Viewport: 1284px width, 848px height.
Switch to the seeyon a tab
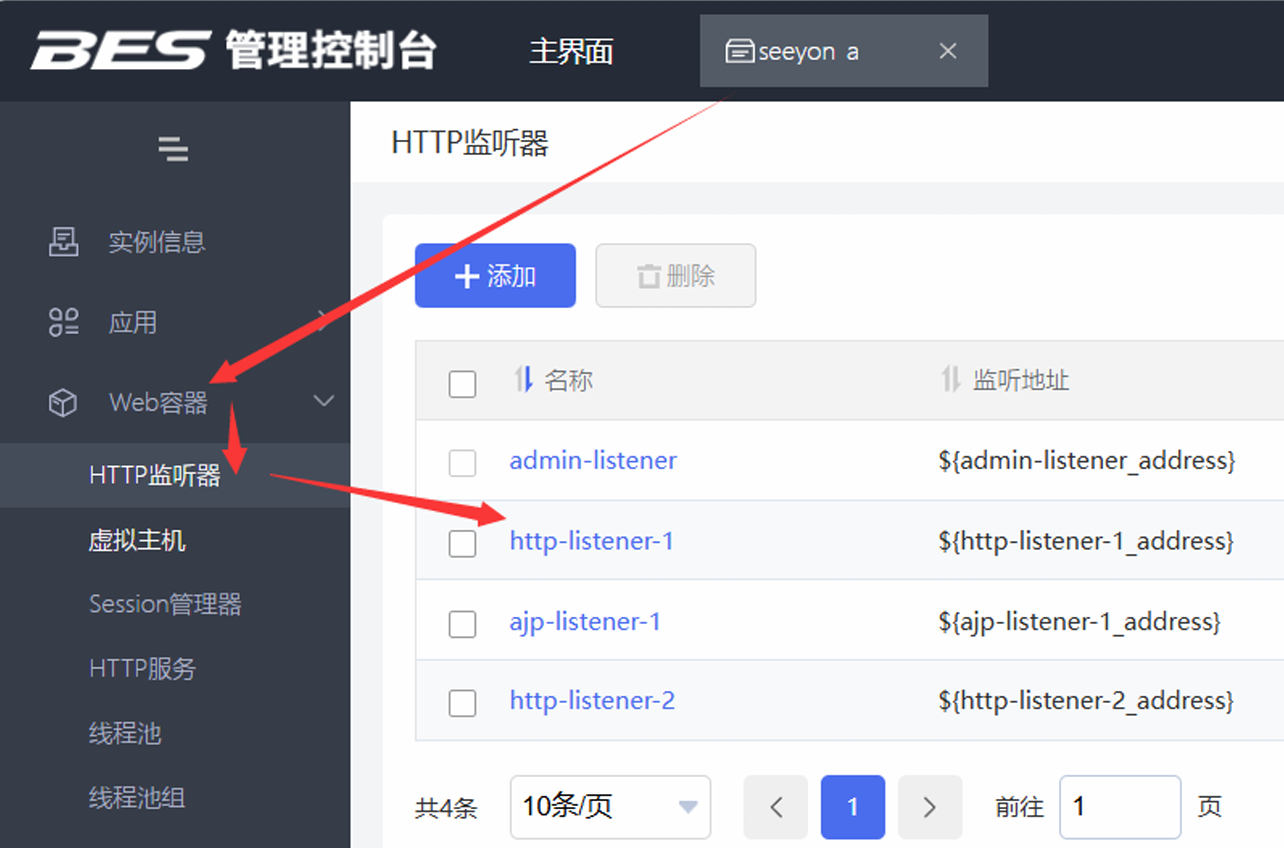(843, 51)
